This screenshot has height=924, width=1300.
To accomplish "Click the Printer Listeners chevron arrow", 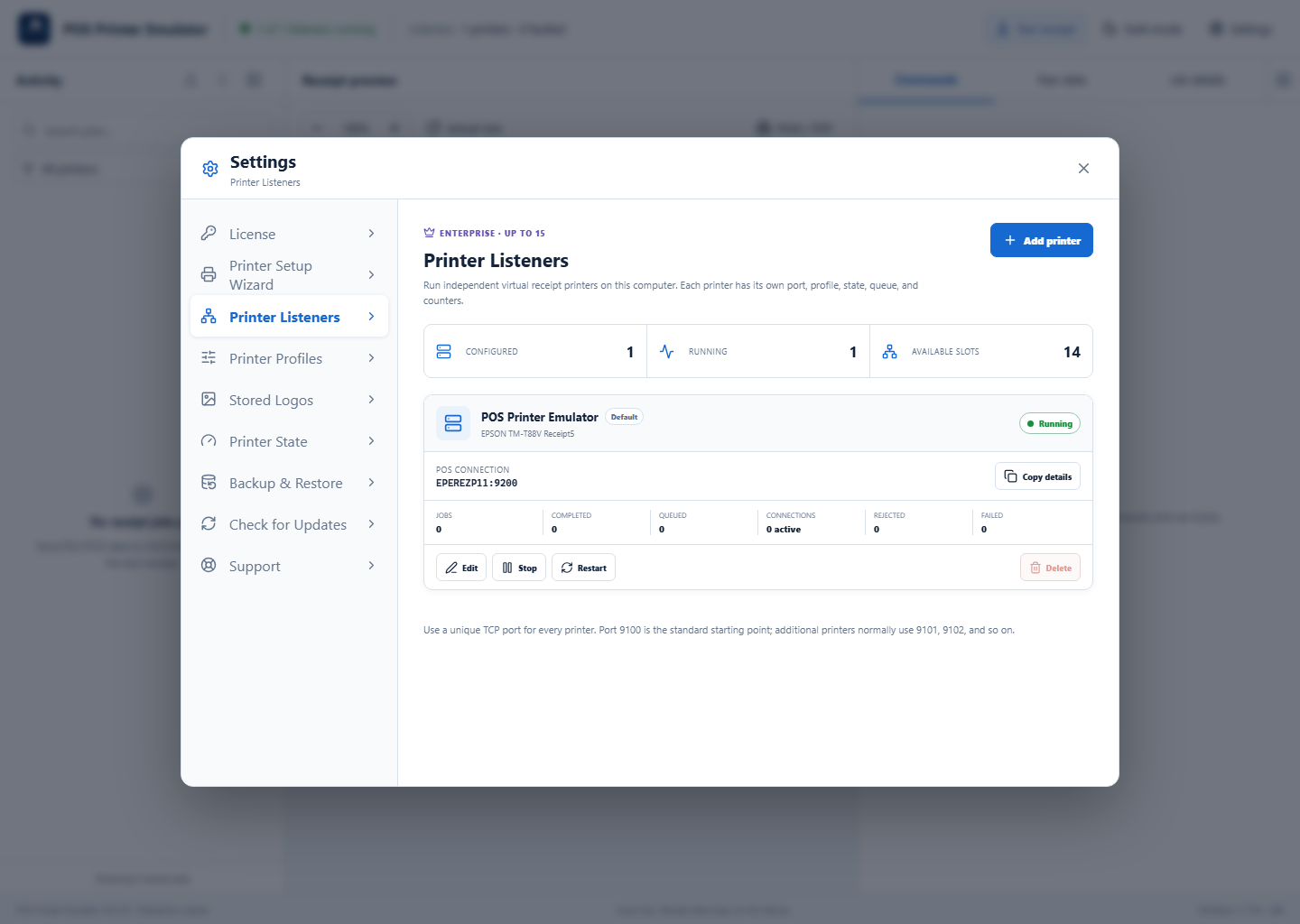I will click(371, 317).
